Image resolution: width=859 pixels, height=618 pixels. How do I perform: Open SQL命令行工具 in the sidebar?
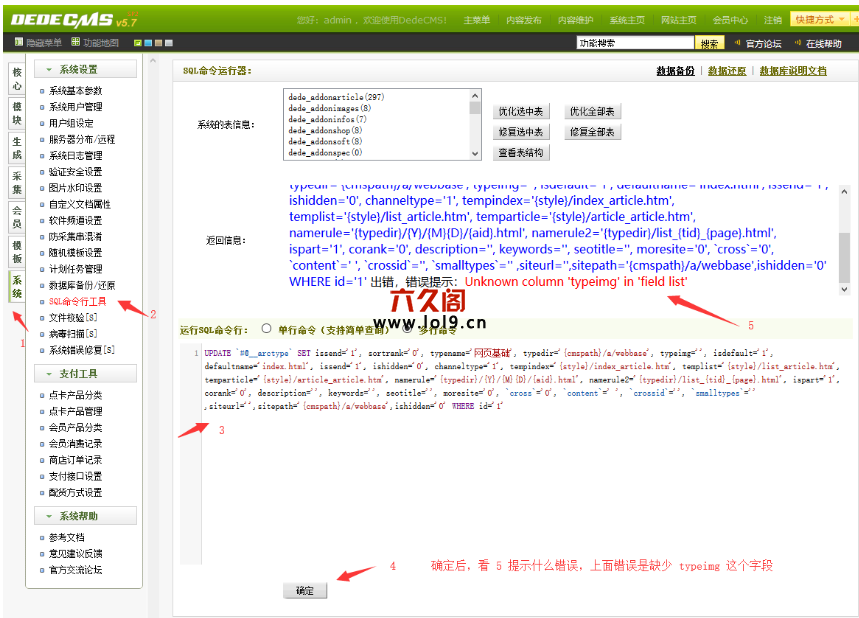tap(78, 301)
